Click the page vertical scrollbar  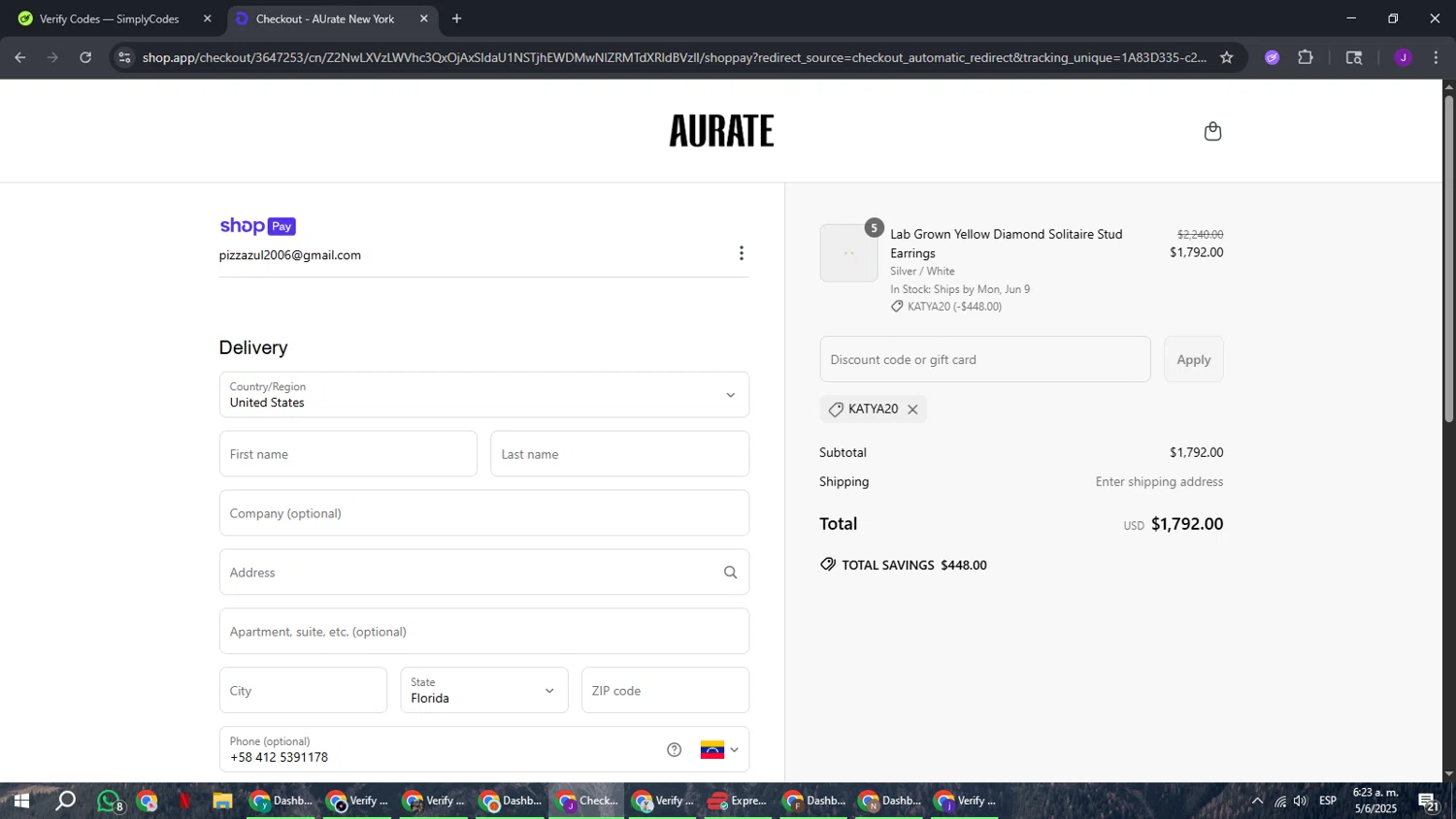click(x=1449, y=257)
